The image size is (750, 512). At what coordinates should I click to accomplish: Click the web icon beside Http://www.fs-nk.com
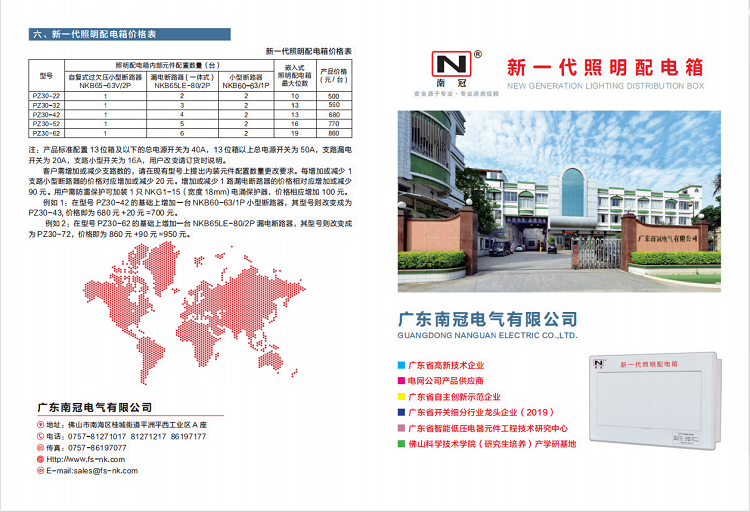point(40,459)
